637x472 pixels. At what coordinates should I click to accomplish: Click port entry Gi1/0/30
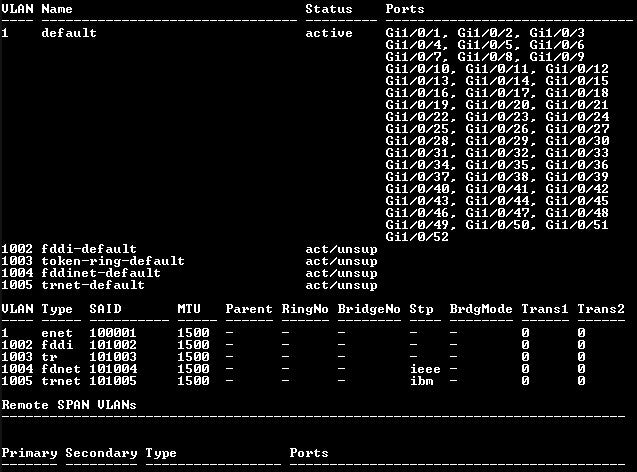[577, 141]
